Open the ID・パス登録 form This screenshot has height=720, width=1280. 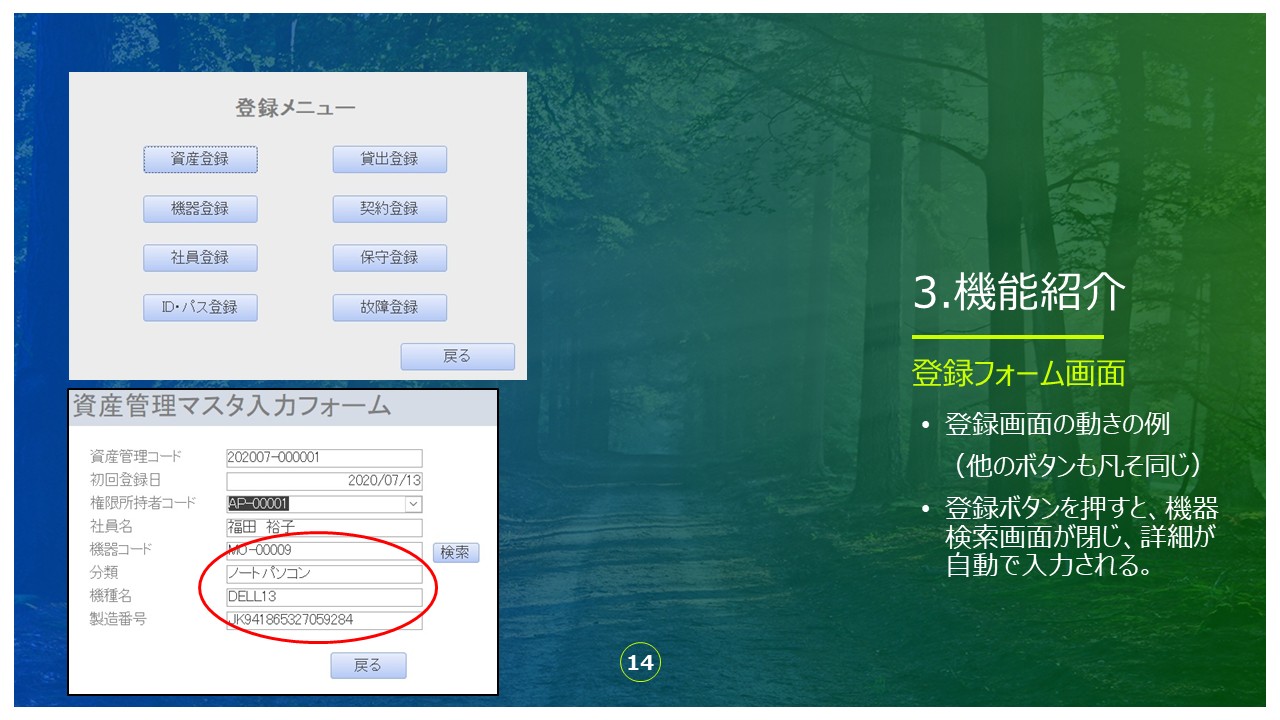pyautogui.click(x=200, y=307)
